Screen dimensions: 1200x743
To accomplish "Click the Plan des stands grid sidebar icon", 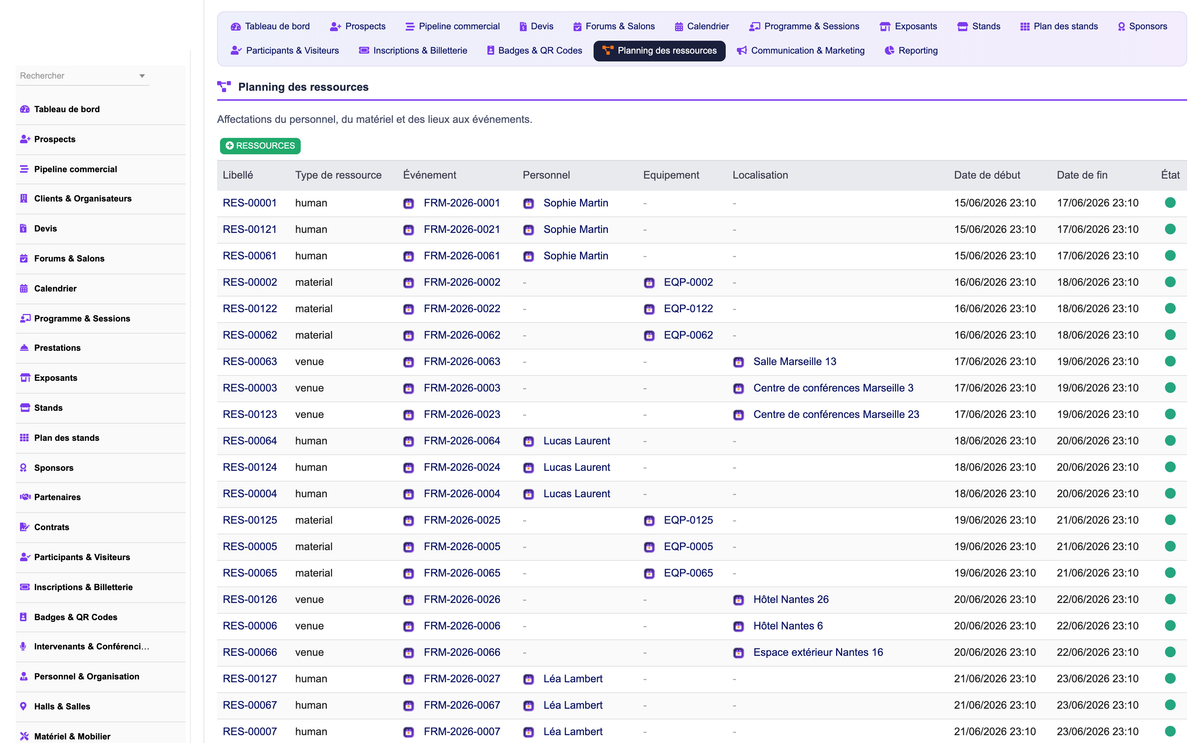I will click(x=24, y=438).
